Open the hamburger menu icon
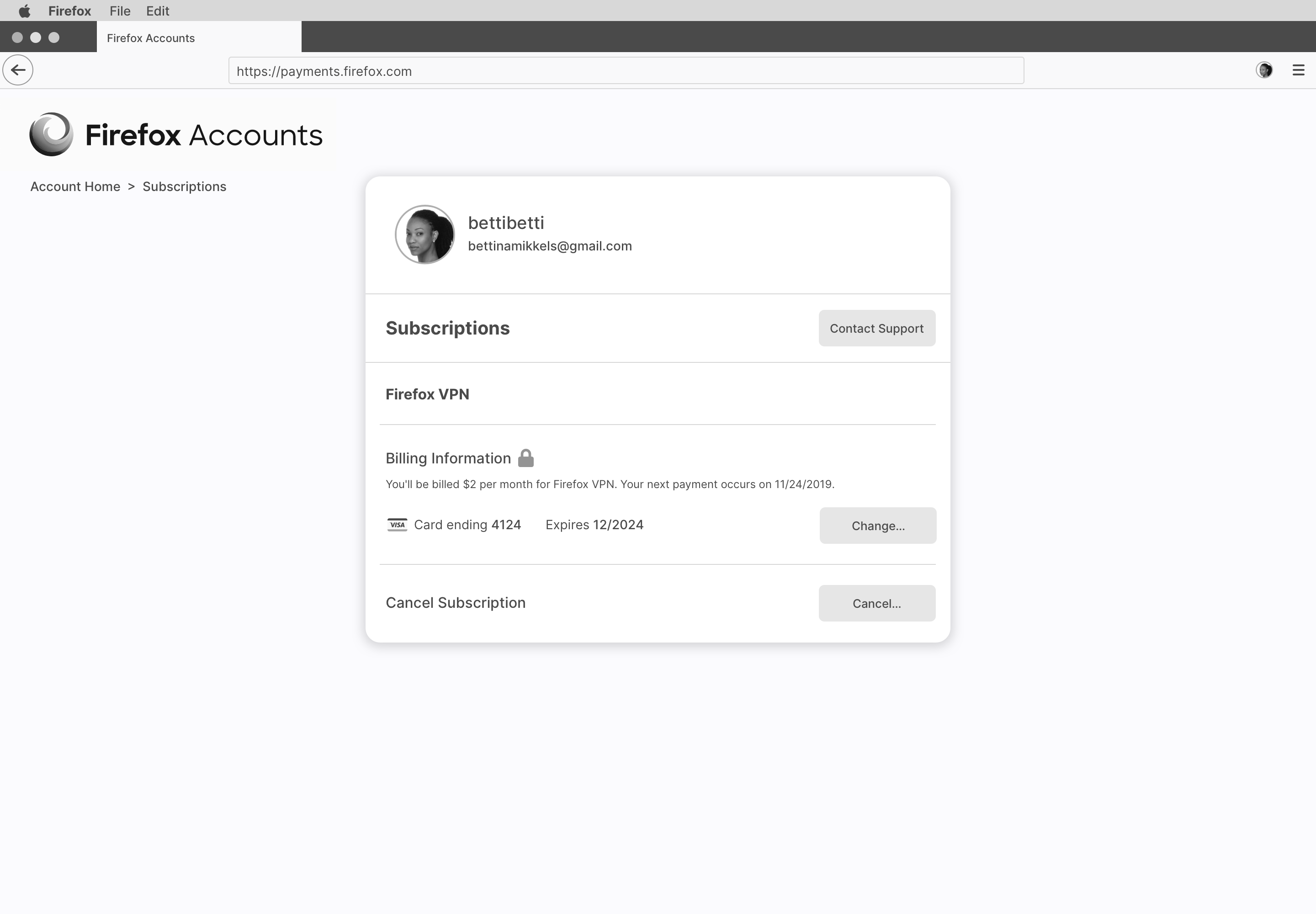The height and width of the screenshot is (914, 1316). 1298,70
